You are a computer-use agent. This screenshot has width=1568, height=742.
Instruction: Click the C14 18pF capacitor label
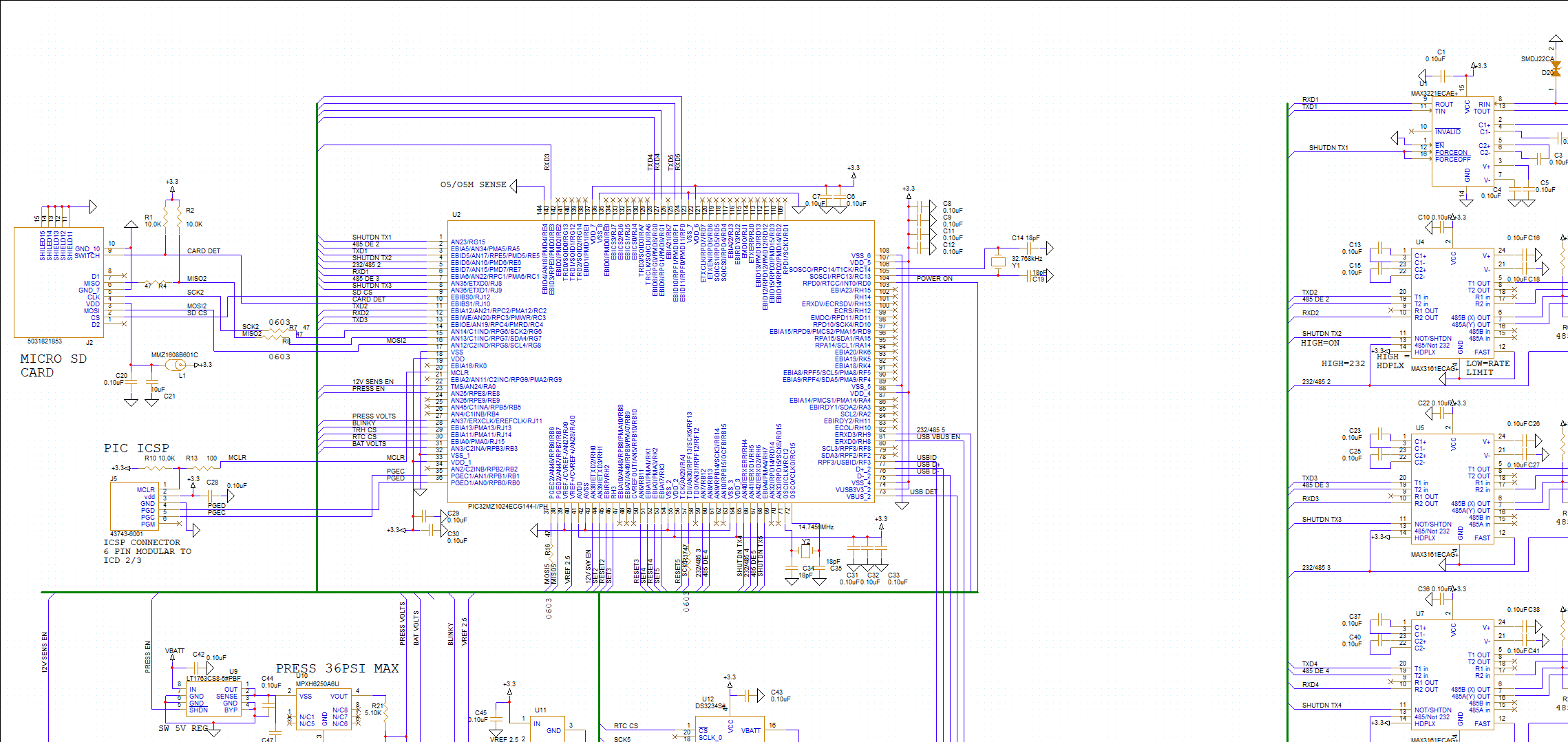click(1026, 238)
